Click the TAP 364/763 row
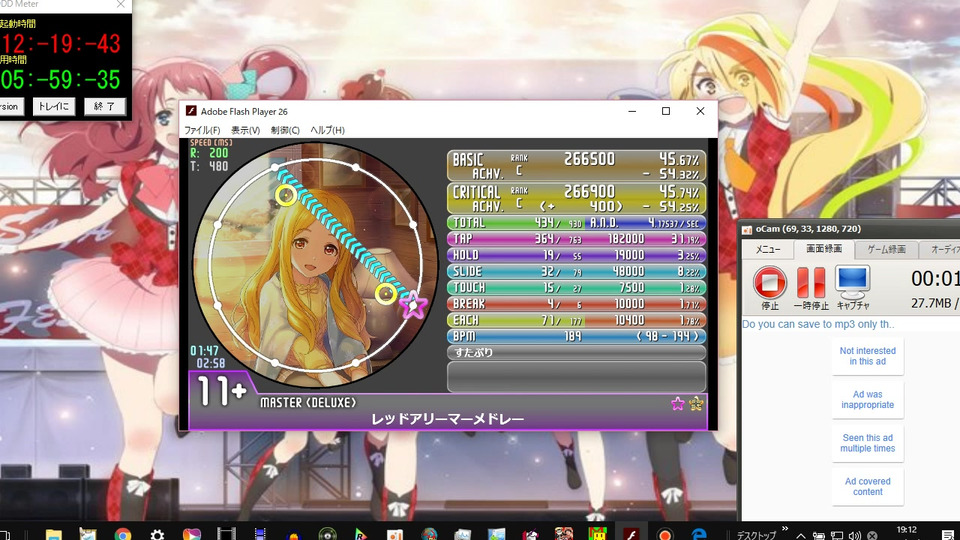The width and height of the screenshot is (960, 540). pyautogui.click(x=576, y=239)
